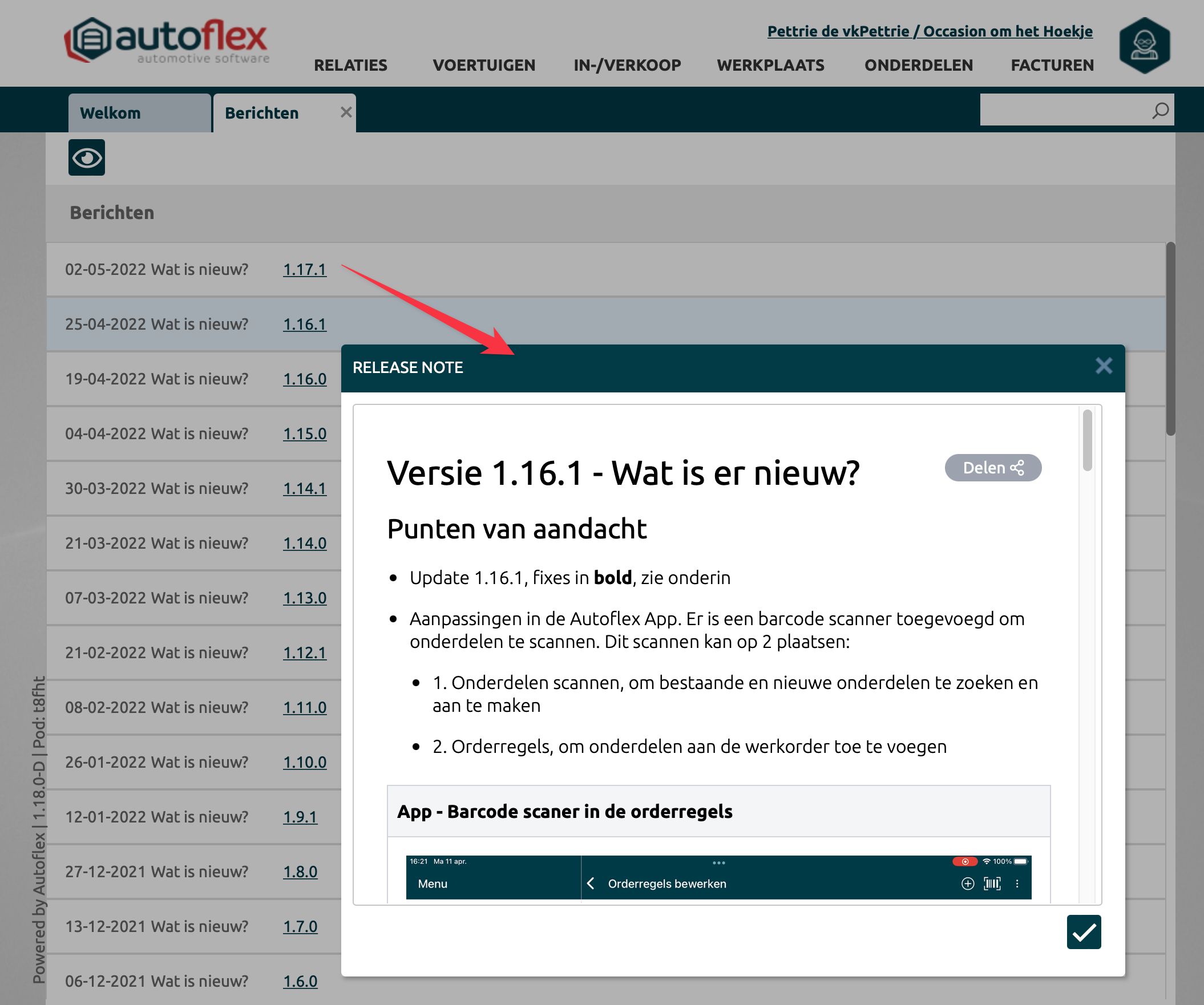Click the release note scrollbar
Image resolution: width=1204 pixels, height=1005 pixels.
coord(1087,440)
